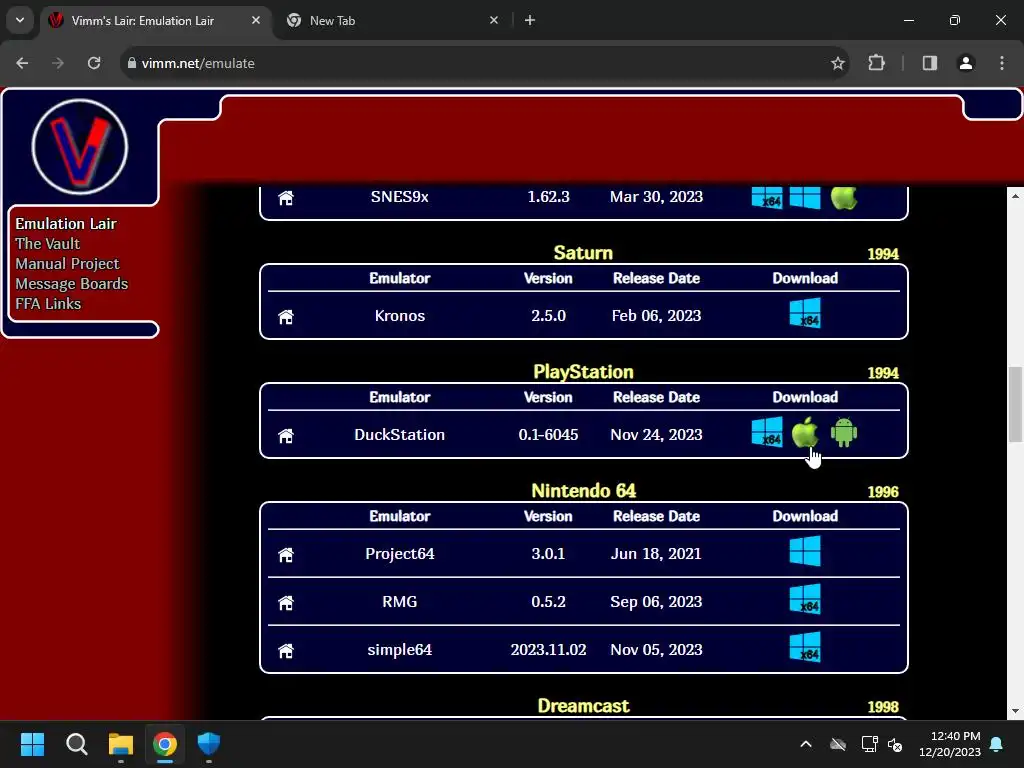
Task: Show hidden system tray icons chevron
Action: 806,744
